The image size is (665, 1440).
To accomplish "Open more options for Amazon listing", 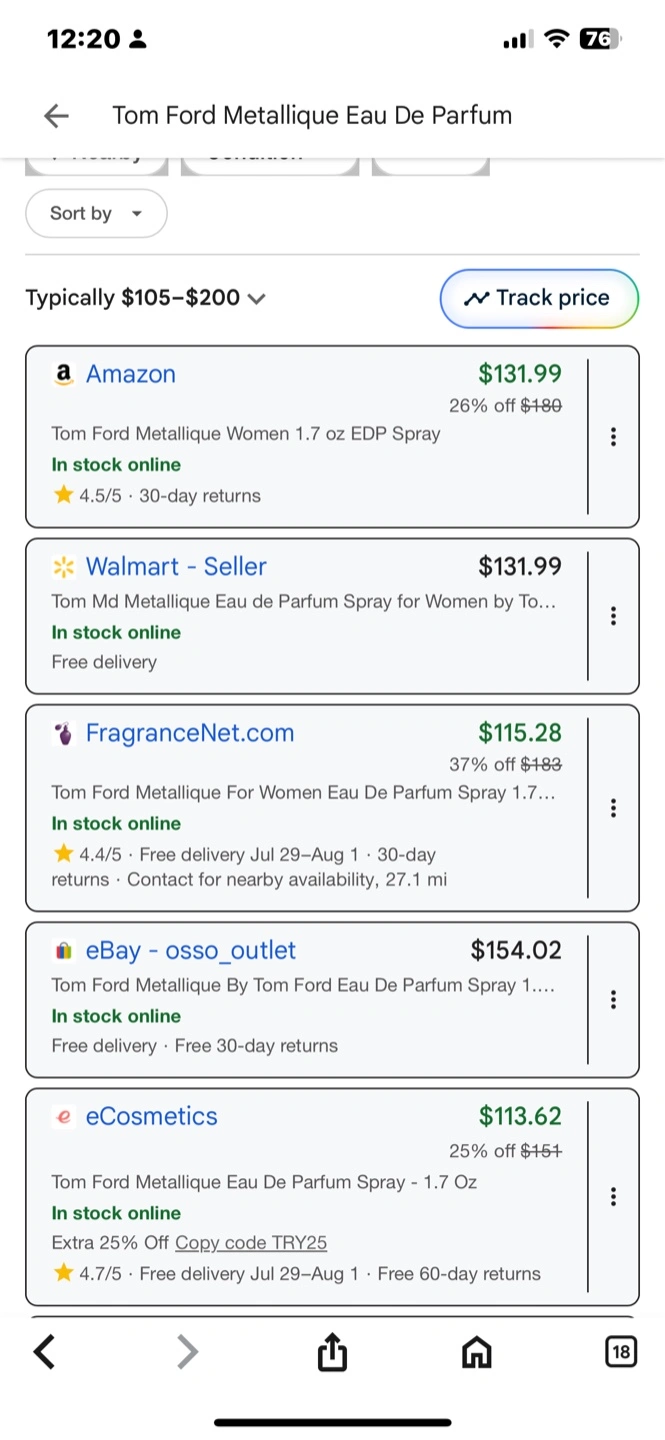I will [x=613, y=437].
